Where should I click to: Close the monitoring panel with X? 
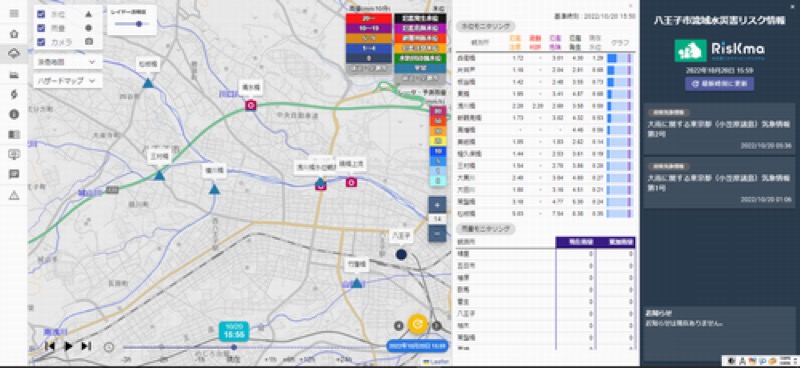pos(630,6)
